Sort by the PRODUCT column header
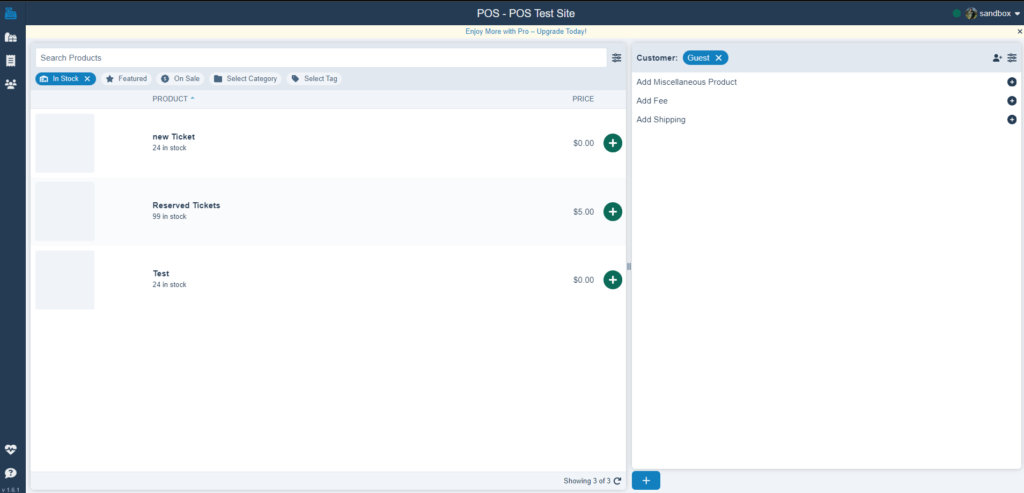 (x=172, y=99)
